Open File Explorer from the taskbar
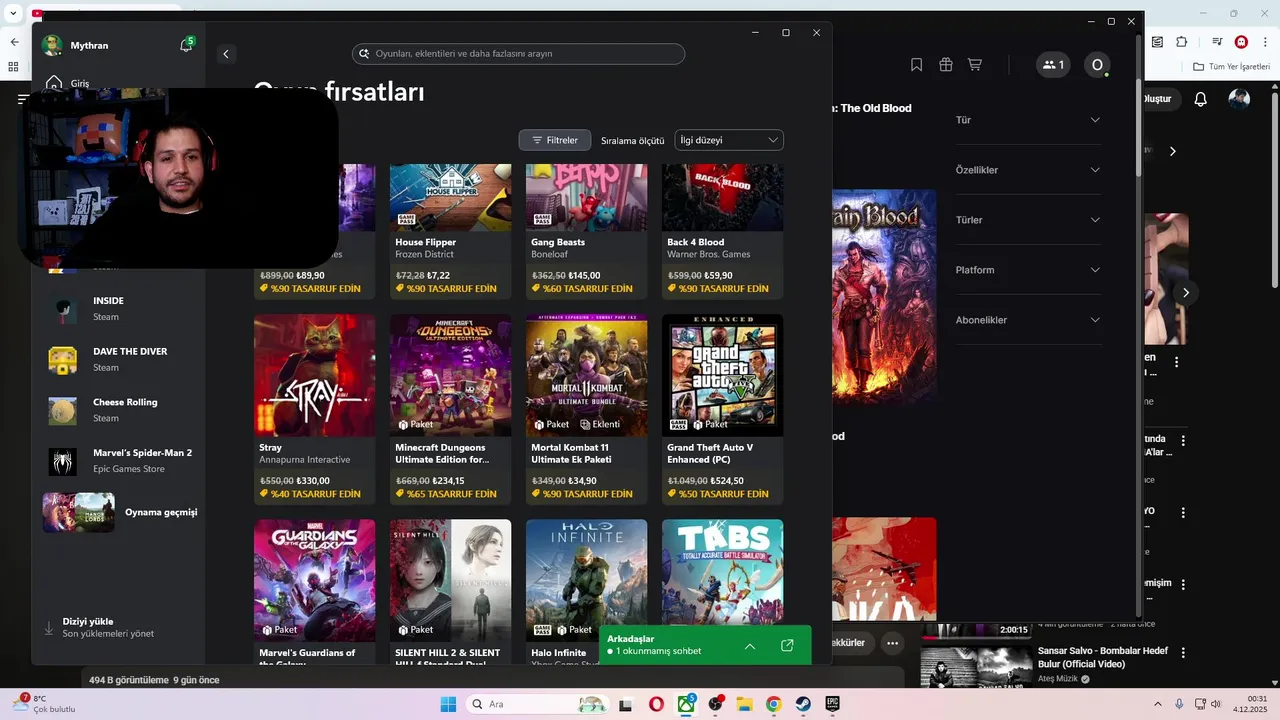 (745, 704)
